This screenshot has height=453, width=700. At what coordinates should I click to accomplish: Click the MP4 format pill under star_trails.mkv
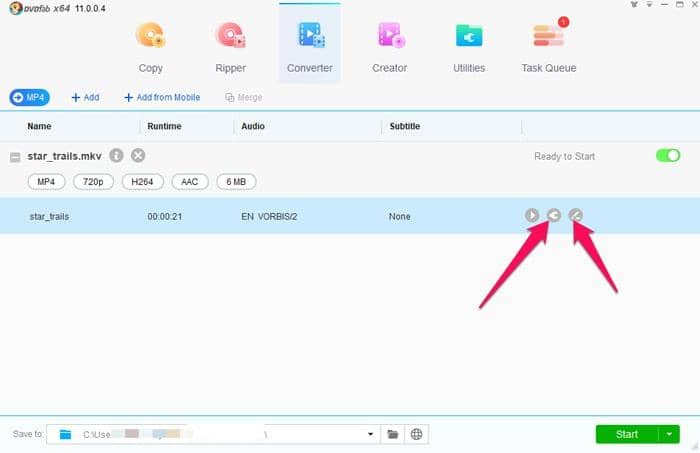click(x=46, y=182)
